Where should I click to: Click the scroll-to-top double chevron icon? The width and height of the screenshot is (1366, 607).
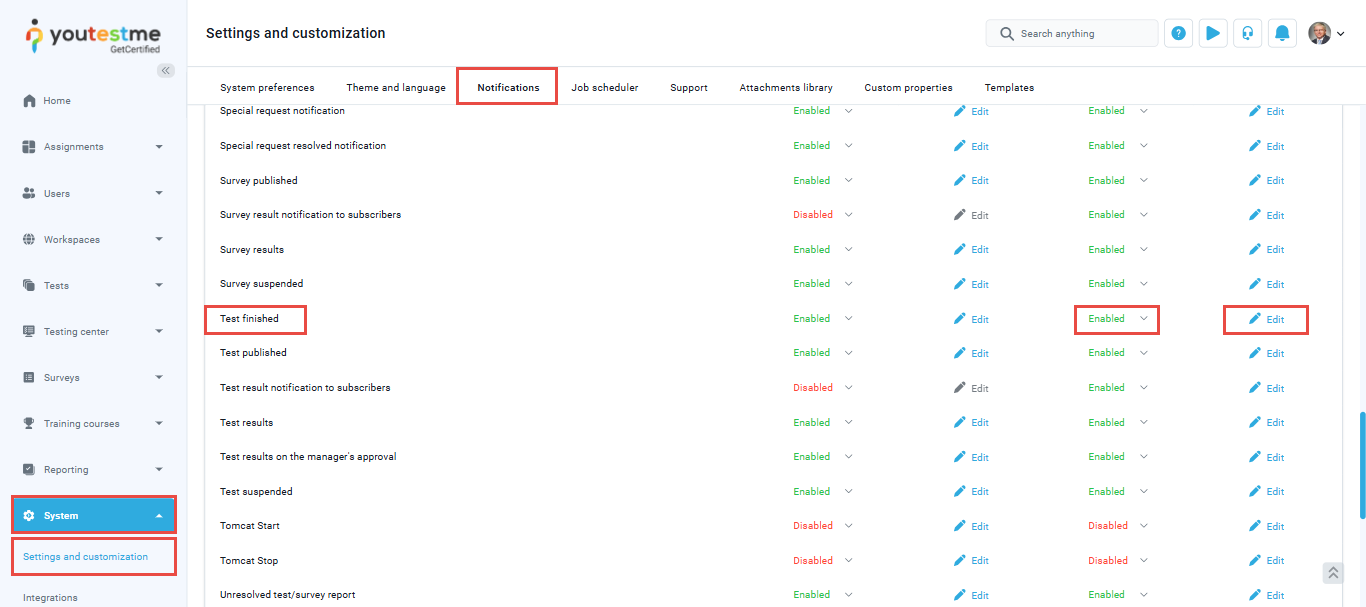(1333, 573)
